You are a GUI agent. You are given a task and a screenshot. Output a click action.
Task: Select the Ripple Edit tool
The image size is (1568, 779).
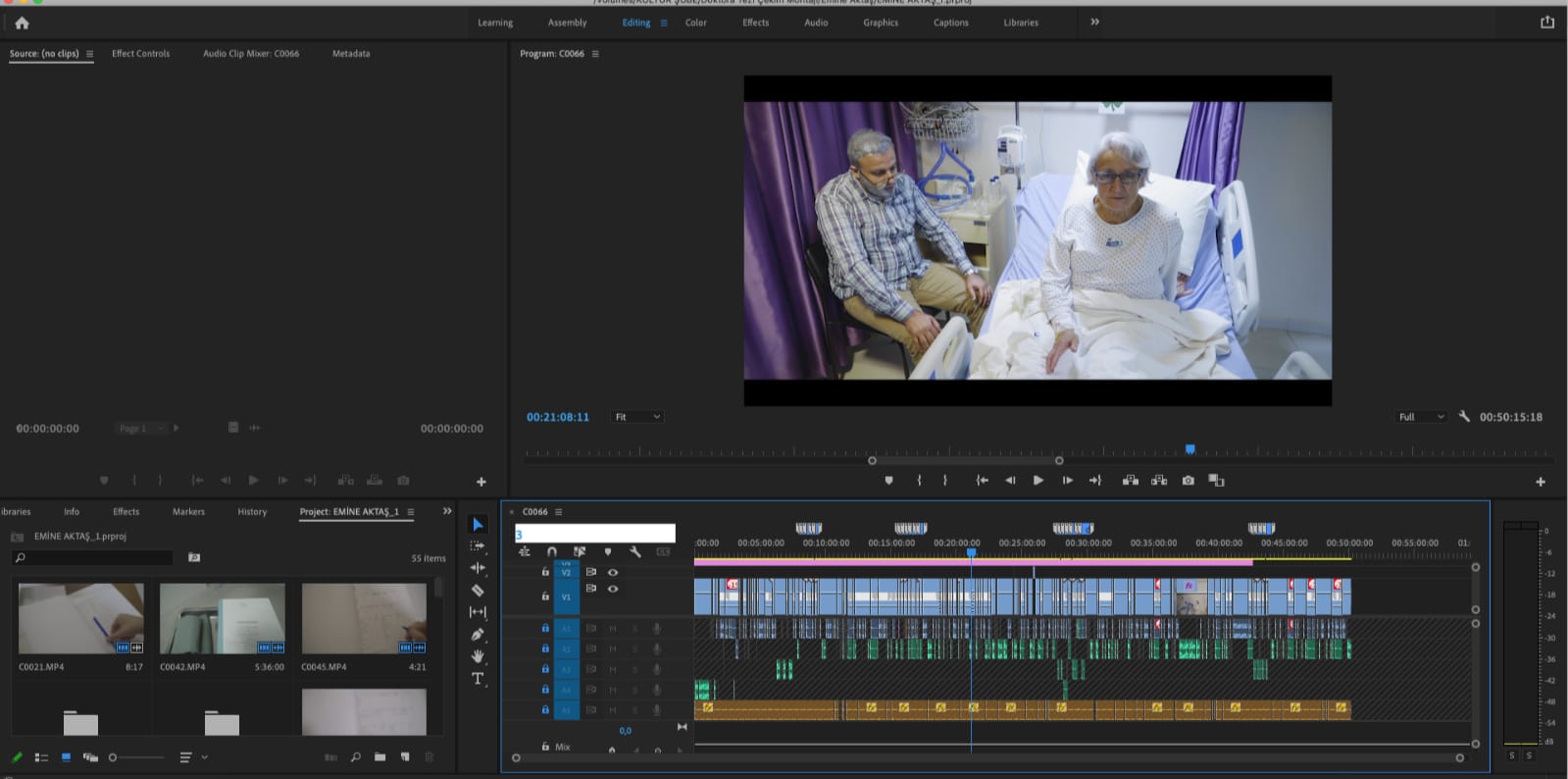(478, 568)
